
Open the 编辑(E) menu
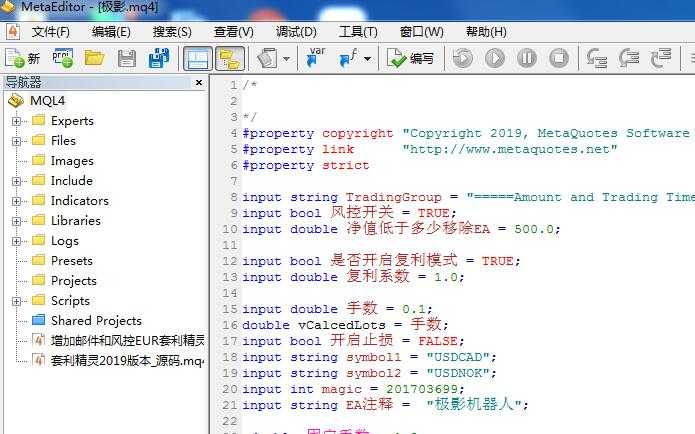pyautogui.click(x=111, y=32)
